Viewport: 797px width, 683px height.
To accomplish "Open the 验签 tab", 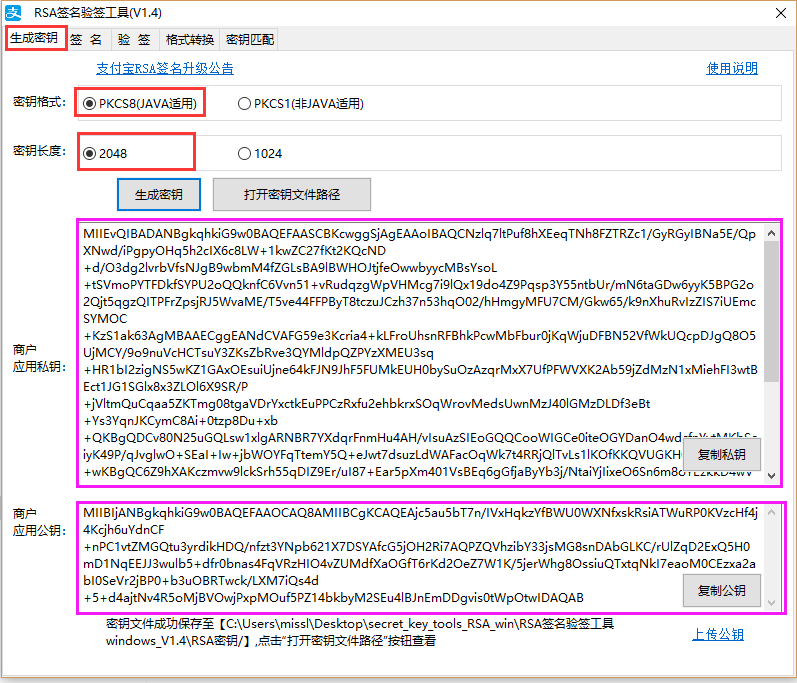I will click(133, 40).
